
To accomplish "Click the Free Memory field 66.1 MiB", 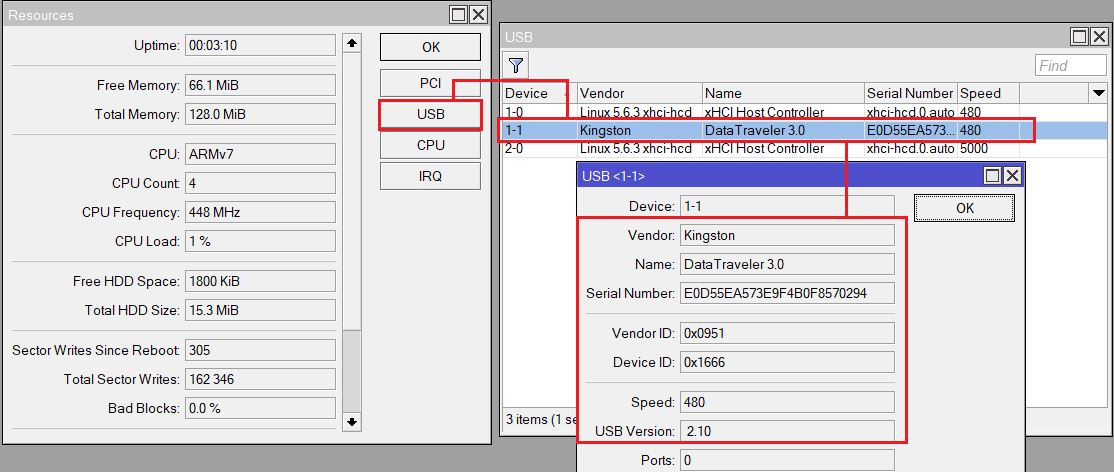I will tap(260, 85).
